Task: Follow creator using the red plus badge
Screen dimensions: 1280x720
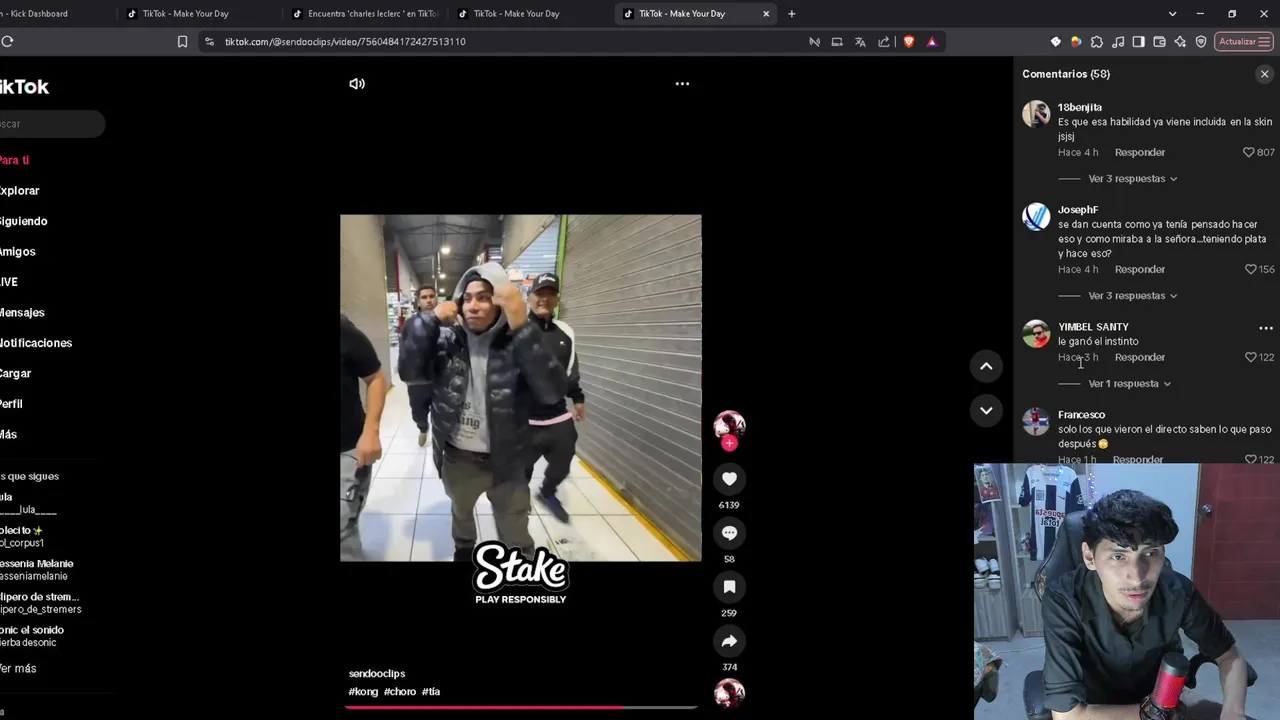Action: (x=729, y=443)
